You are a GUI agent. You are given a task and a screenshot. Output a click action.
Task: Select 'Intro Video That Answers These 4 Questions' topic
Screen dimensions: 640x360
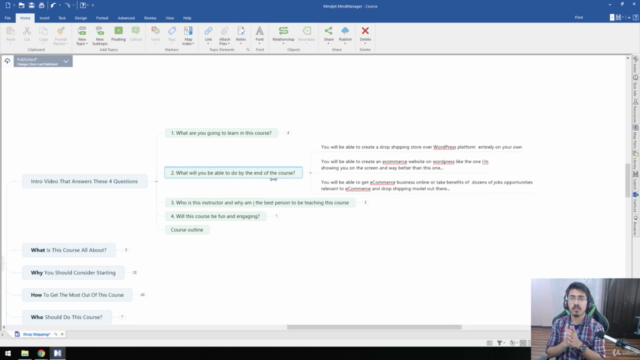click(x=84, y=181)
